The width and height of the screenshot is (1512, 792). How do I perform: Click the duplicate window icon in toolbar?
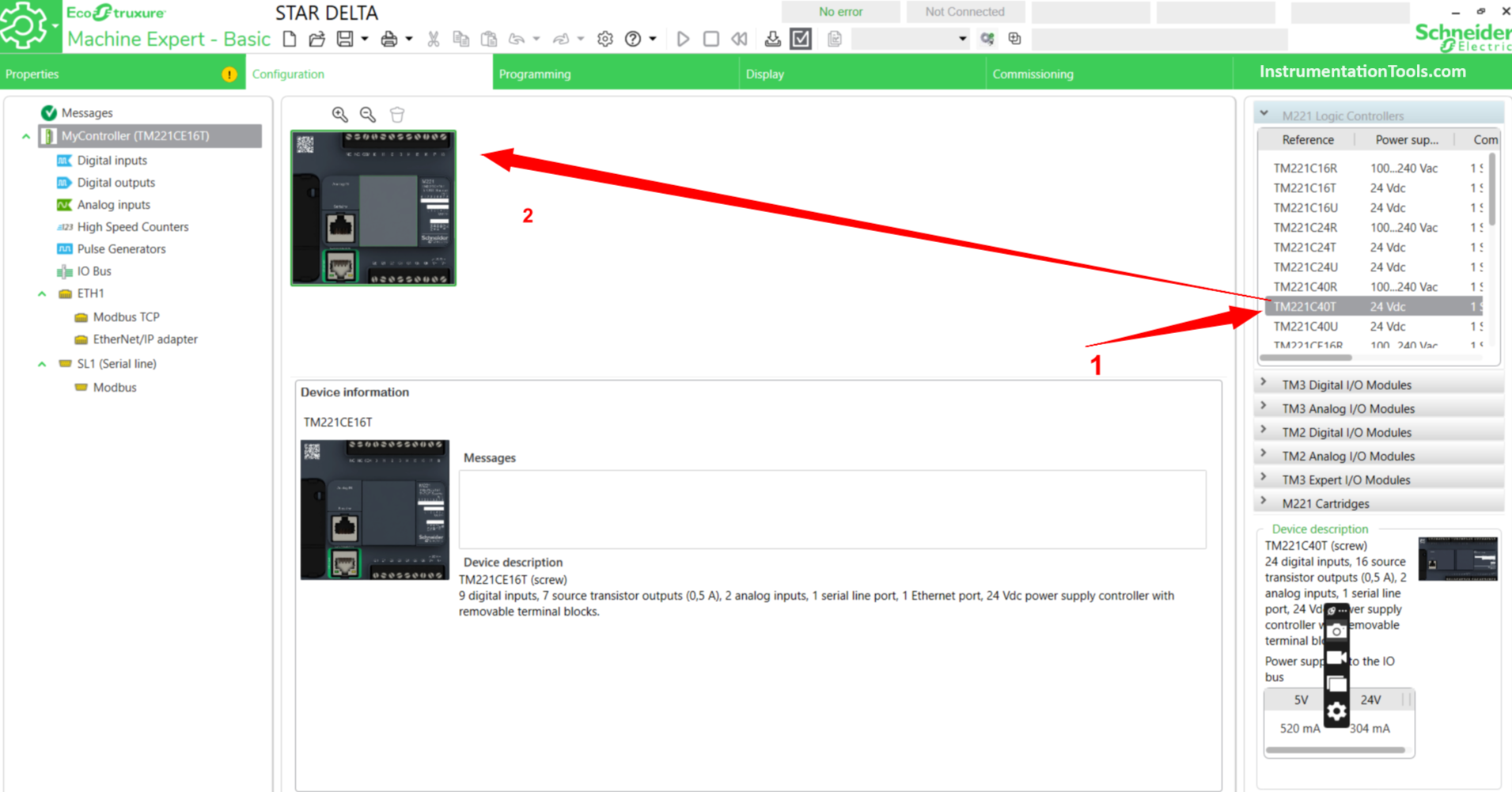(x=1015, y=39)
